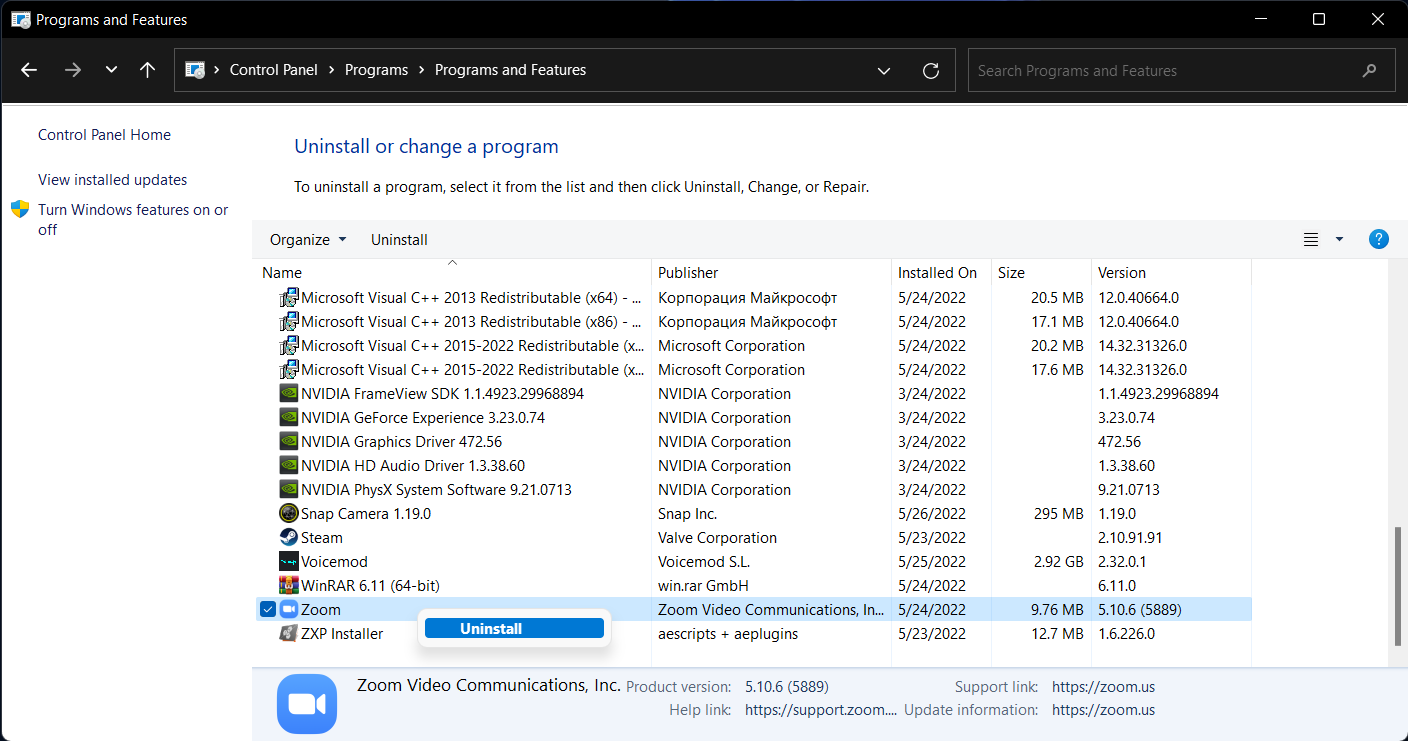Go up one level with up arrow
Viewport: 1408px width, 741px height.
148,70
